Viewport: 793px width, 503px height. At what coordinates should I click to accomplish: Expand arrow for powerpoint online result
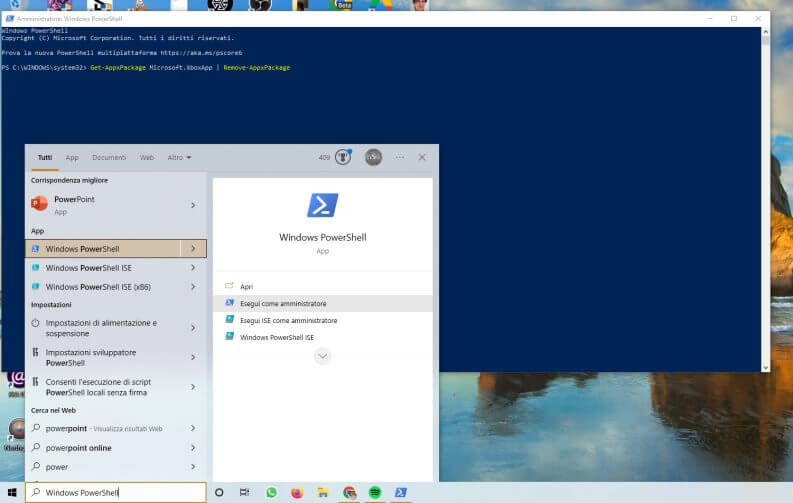pos(193,448)
